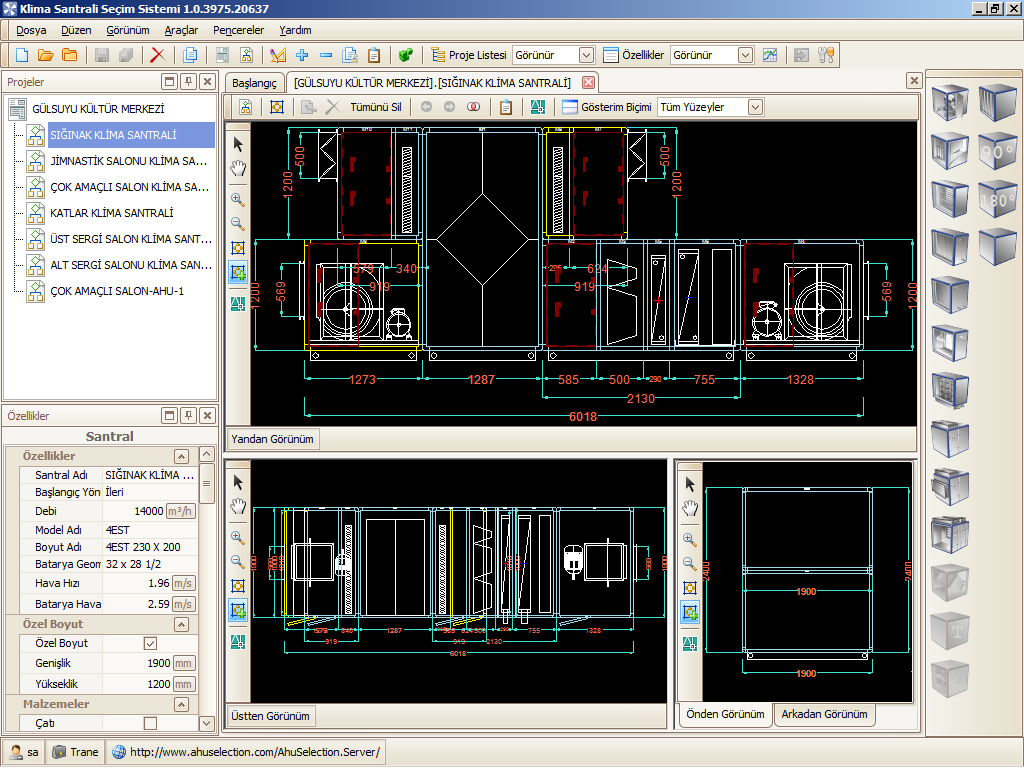Click the Genişlik mm unit button
Image resolution: width=1024 pixels, height=768 pixels.
(x=184, y=664)
